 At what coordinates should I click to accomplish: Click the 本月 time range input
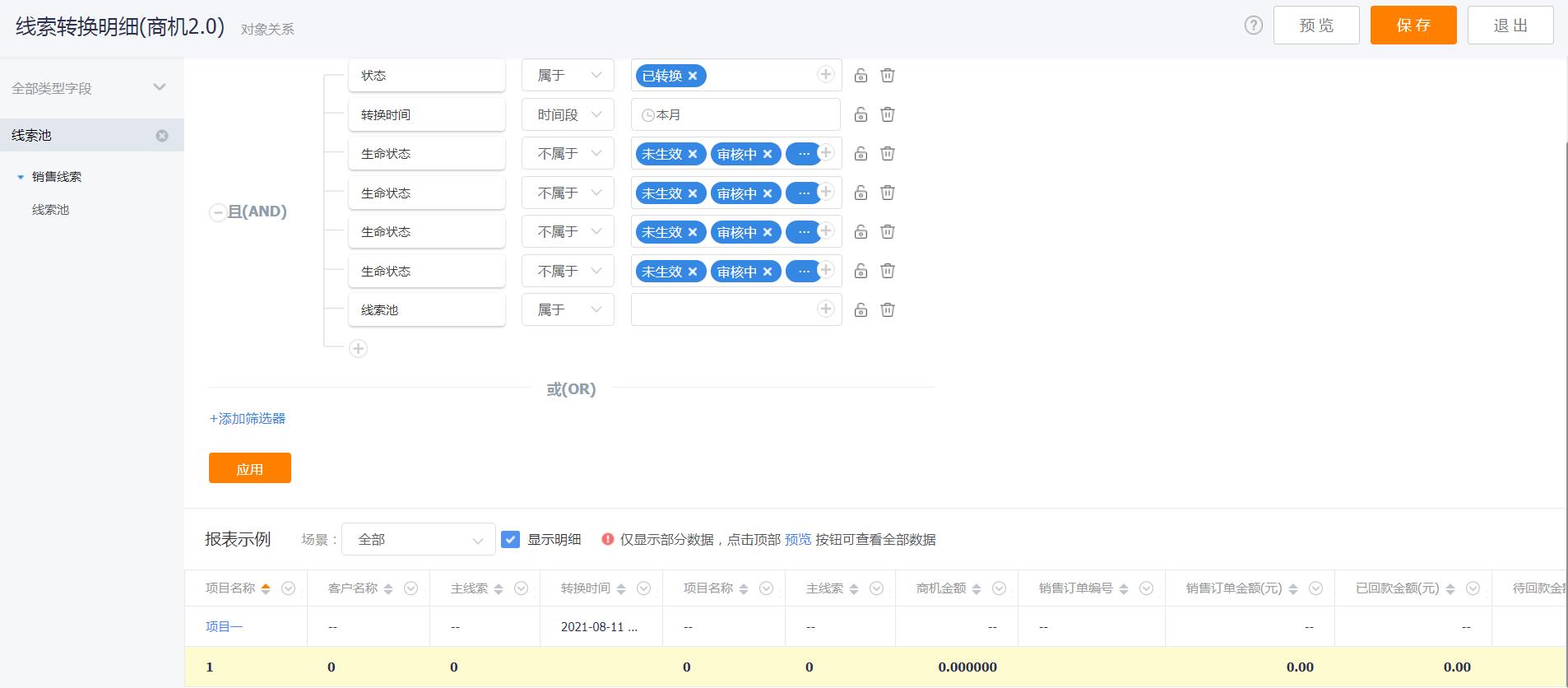coord(735,114)
